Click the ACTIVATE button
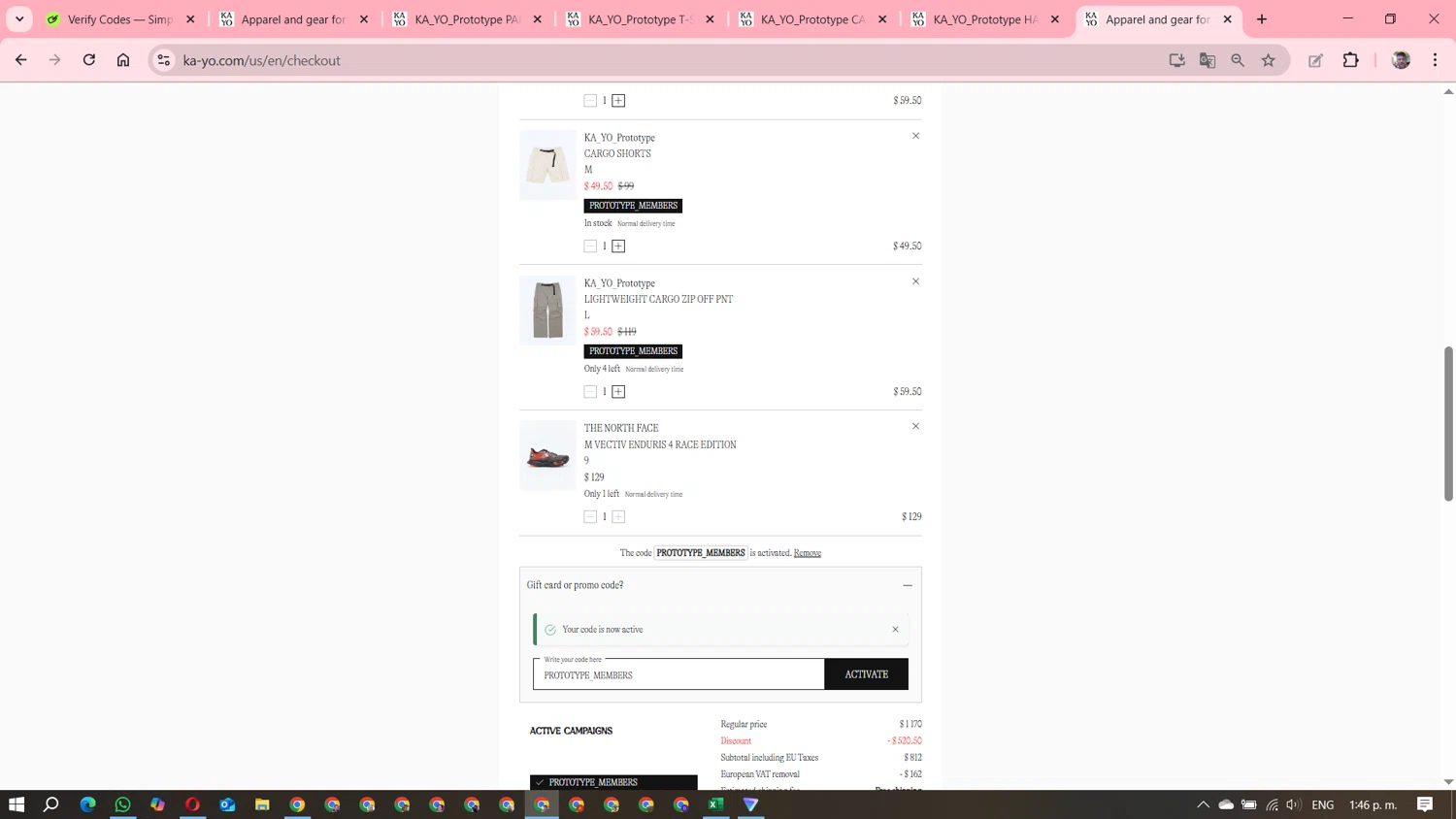Screen dimensions: 1456x819 coord(867,674)
